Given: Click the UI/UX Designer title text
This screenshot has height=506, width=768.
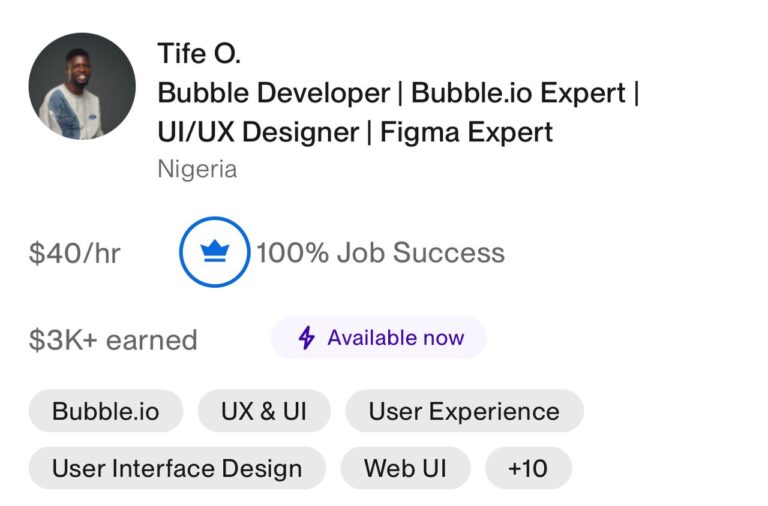Looking at the screenshot, I should pyautogui.click(x=258, y=132).
